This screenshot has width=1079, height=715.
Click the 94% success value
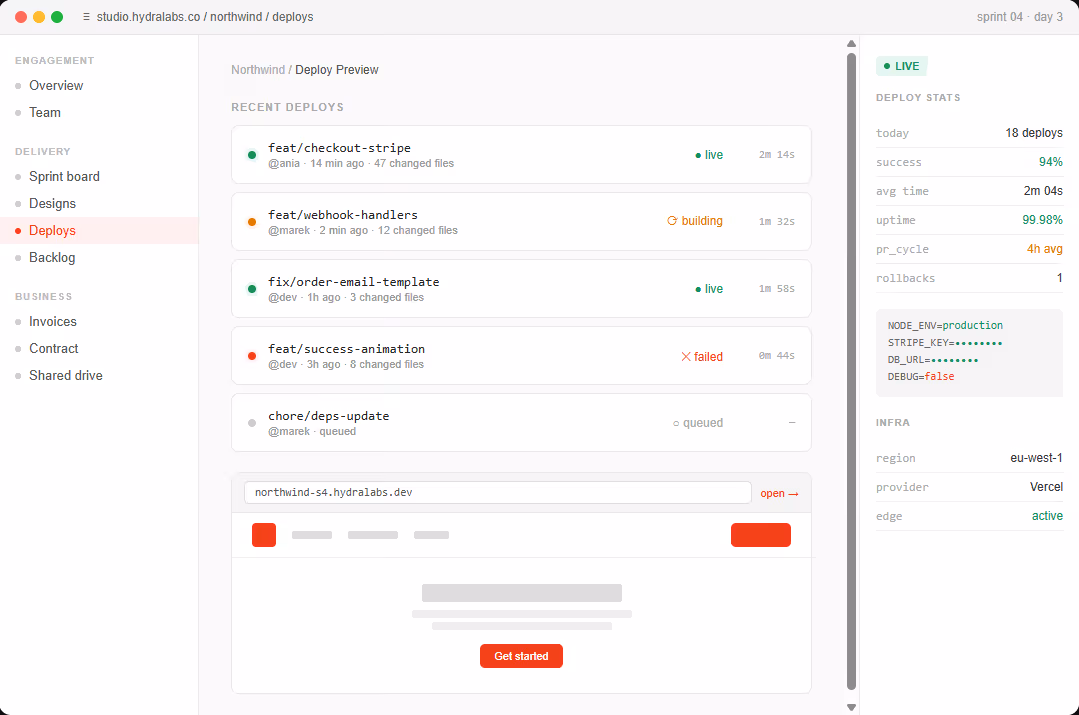click(1051, 162)
